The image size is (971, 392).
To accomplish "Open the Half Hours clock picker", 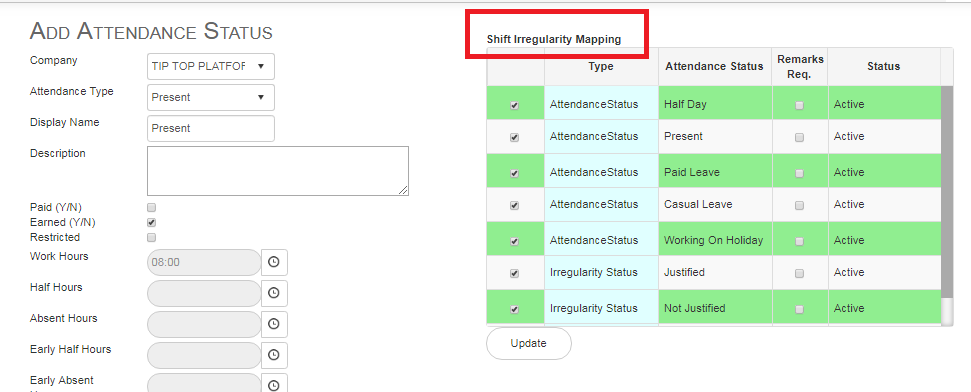I will coord(274,294).
